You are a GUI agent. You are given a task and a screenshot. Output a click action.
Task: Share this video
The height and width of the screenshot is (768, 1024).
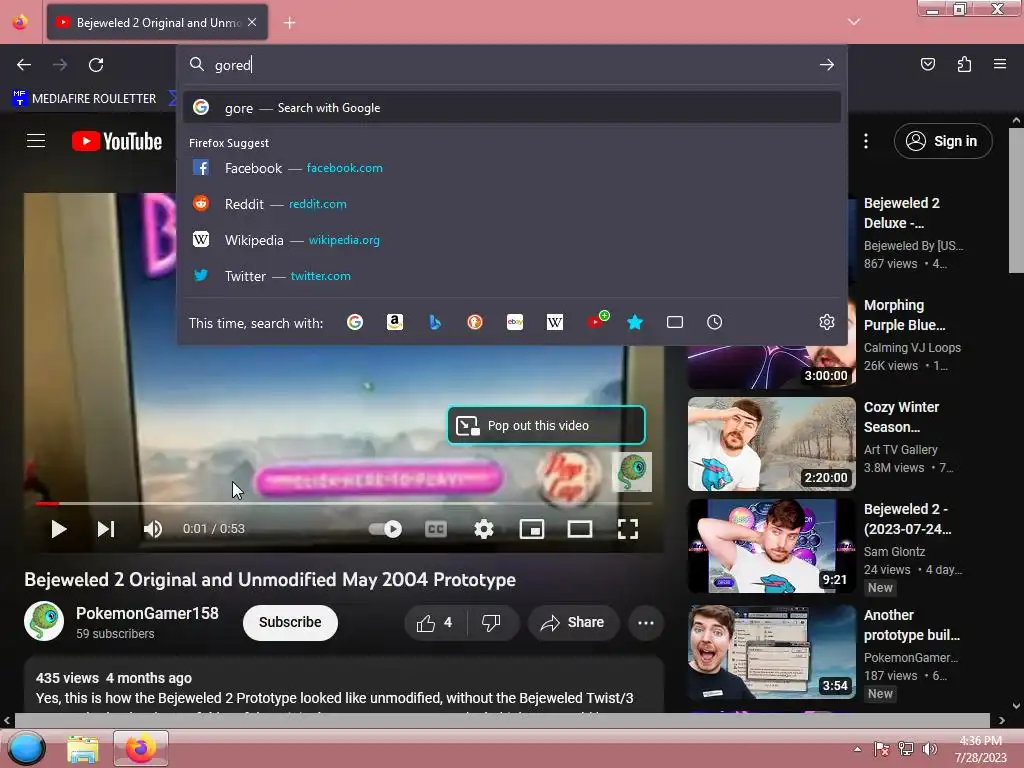573,623
